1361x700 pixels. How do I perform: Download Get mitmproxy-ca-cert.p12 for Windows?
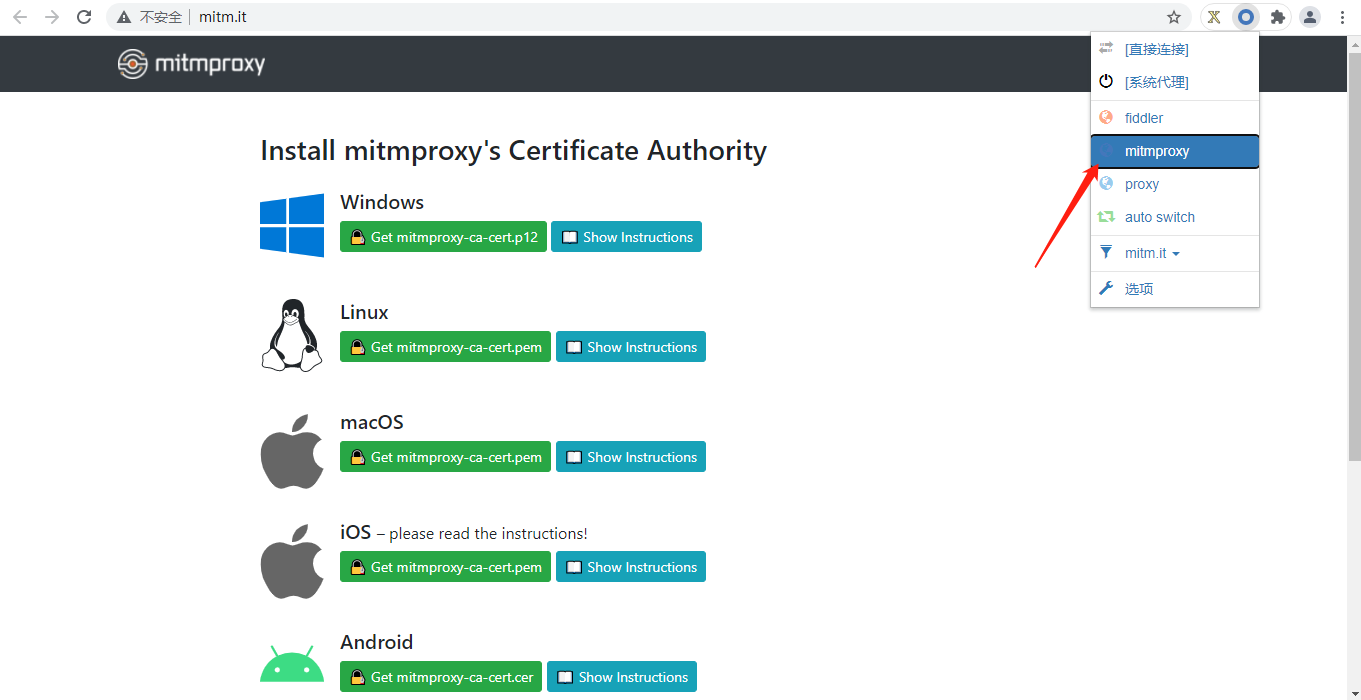click(443, 236)
